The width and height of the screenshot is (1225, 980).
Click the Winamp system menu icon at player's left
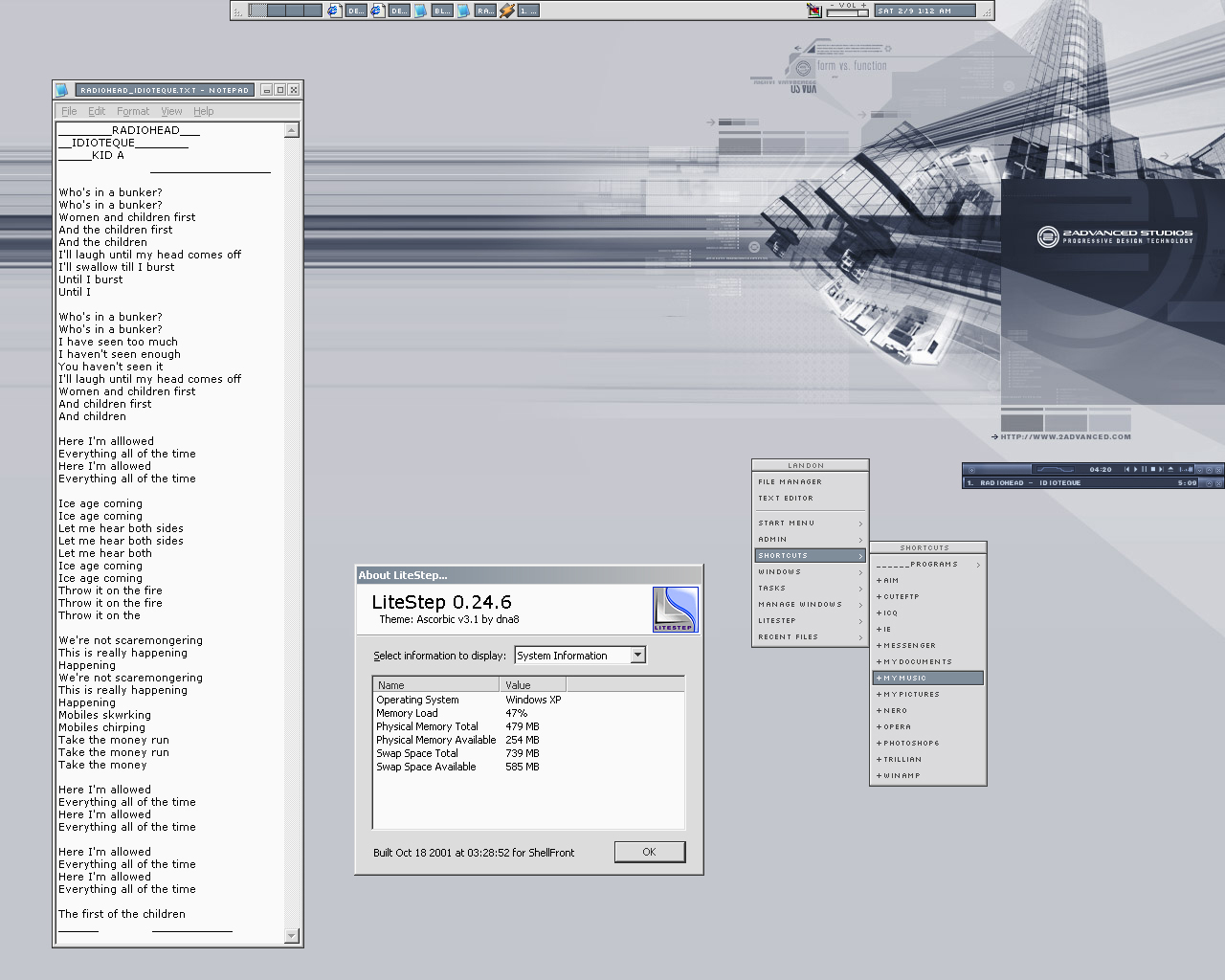[971, 470]
